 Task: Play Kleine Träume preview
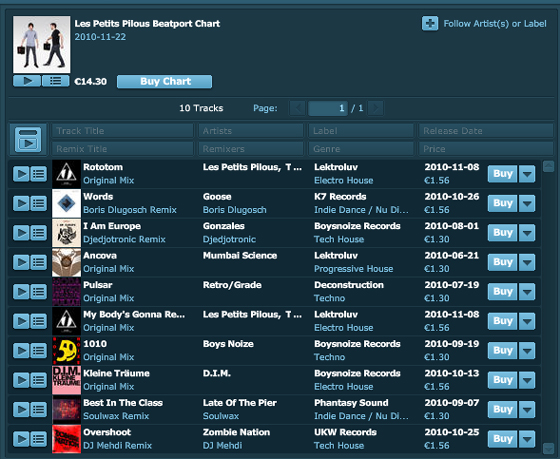[x=21, y=380]
